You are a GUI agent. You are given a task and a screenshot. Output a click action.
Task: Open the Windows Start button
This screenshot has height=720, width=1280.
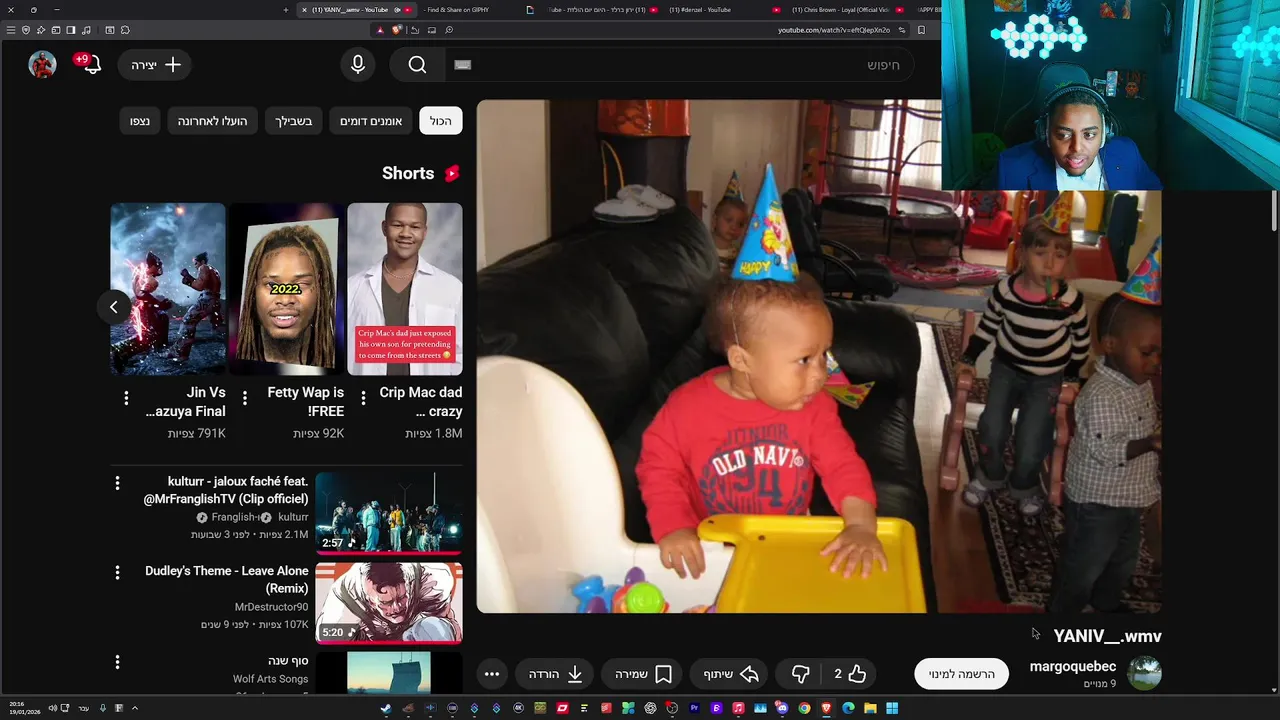pos(892,708)
